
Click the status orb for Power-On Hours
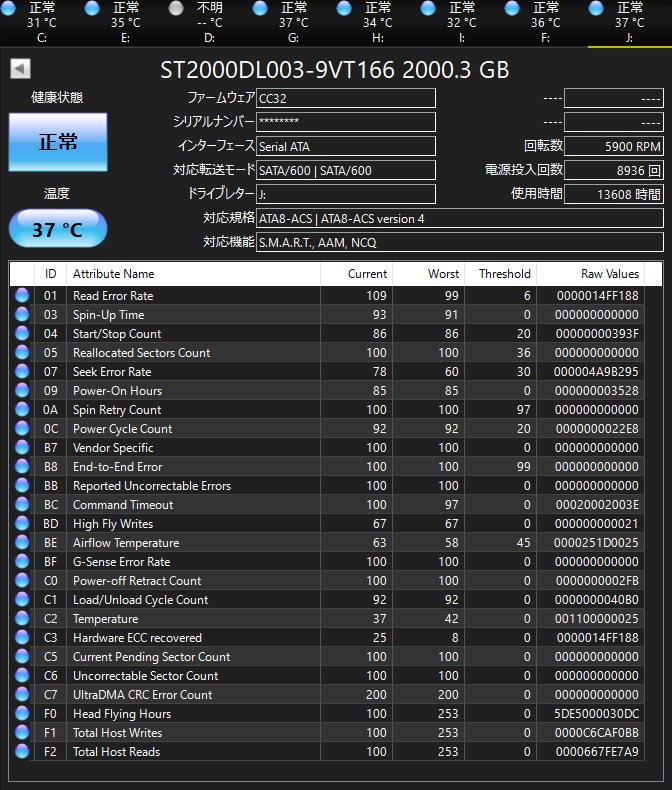click(x=22, y=391)
